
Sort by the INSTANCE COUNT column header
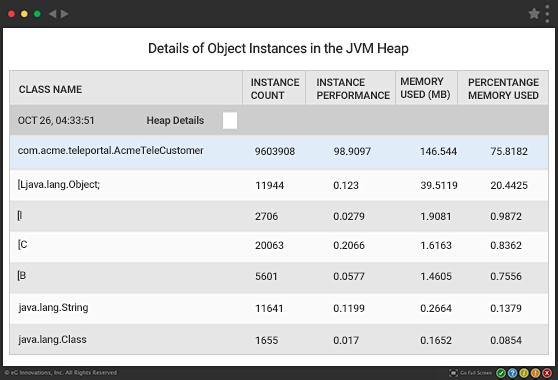click(275, 89)
